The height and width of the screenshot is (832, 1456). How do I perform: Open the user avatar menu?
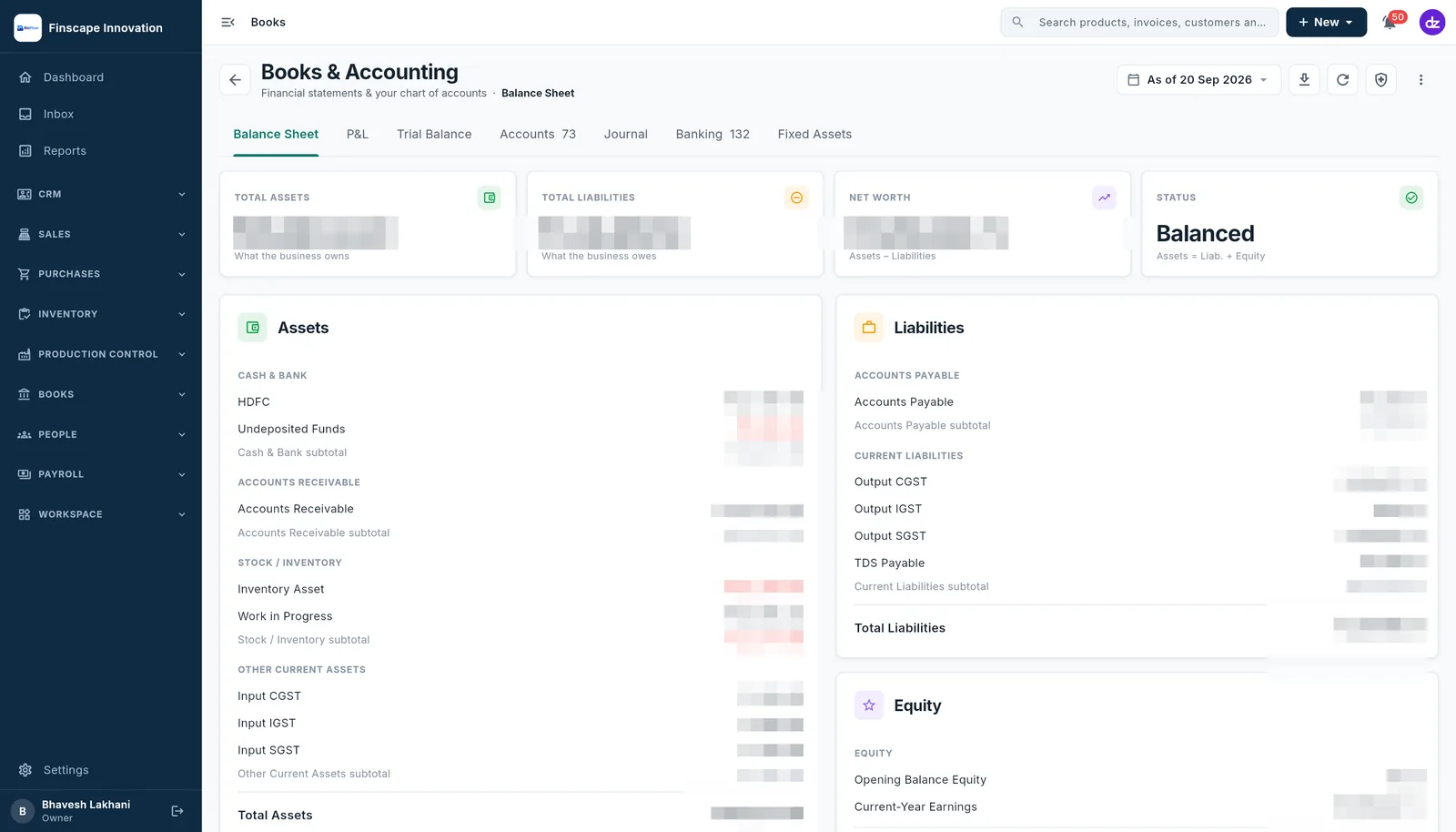click(1432, 23)
